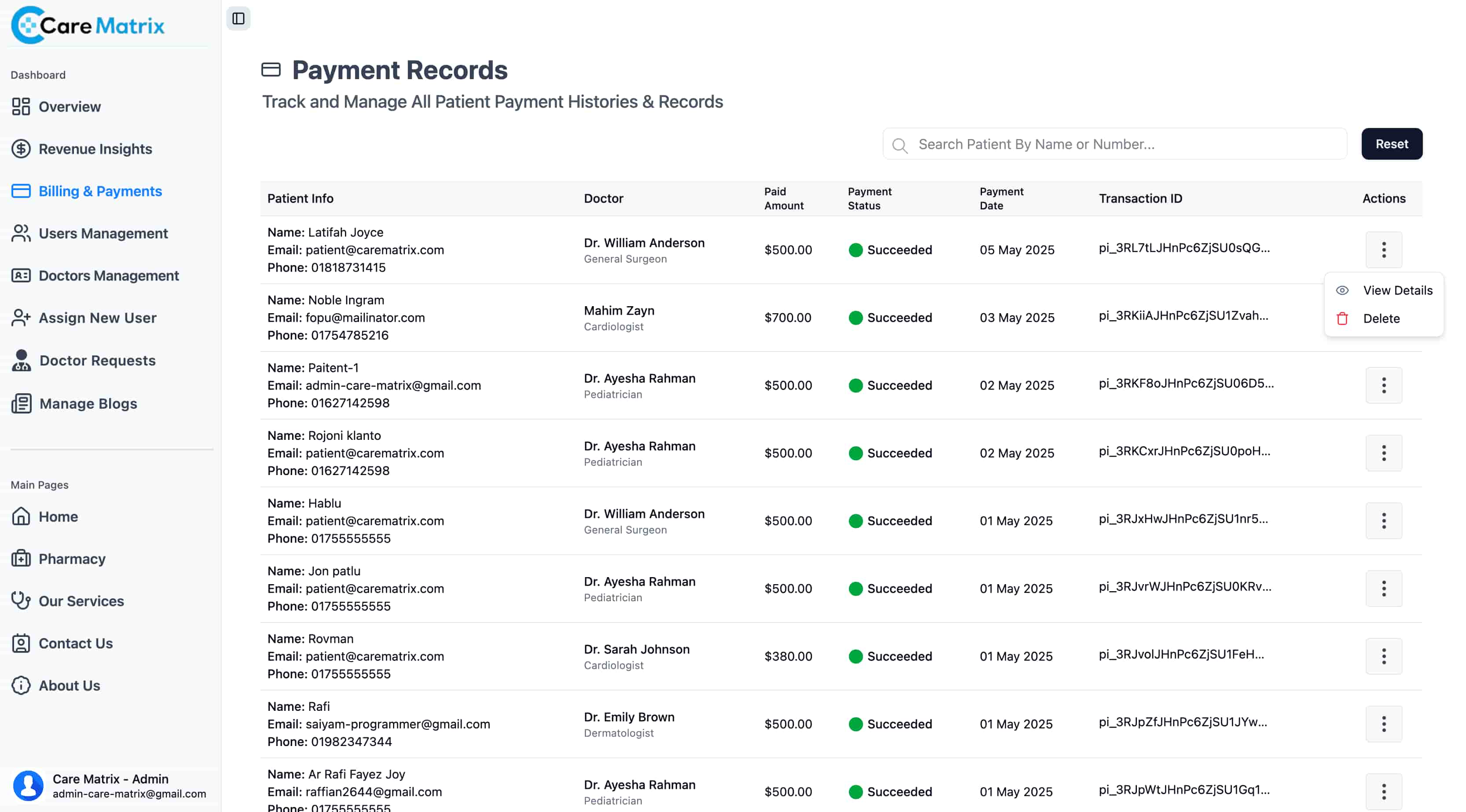
Task: Open Our Services page
Action: coord(81,600)
